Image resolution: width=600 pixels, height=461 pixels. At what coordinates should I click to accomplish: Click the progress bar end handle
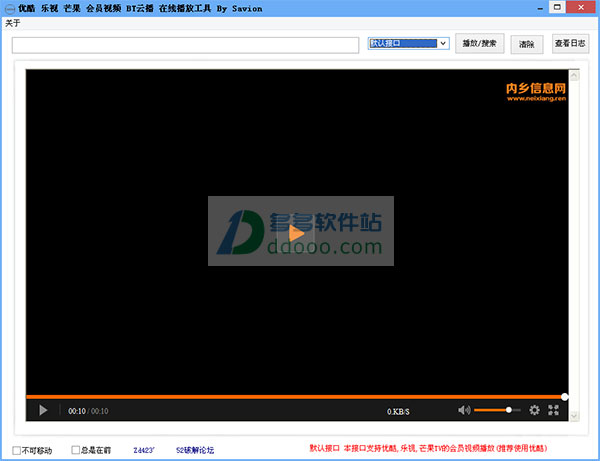pyautogui.click(x=564, y=397)
